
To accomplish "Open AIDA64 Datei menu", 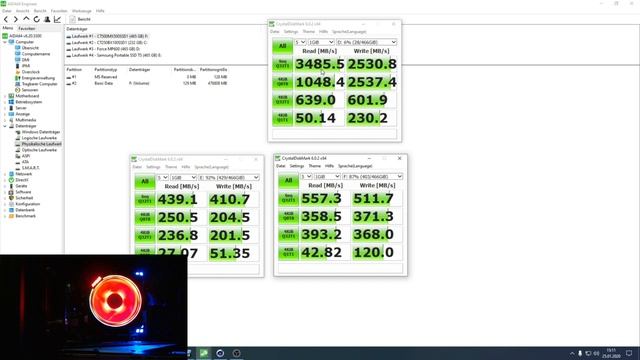I will 7,11.
